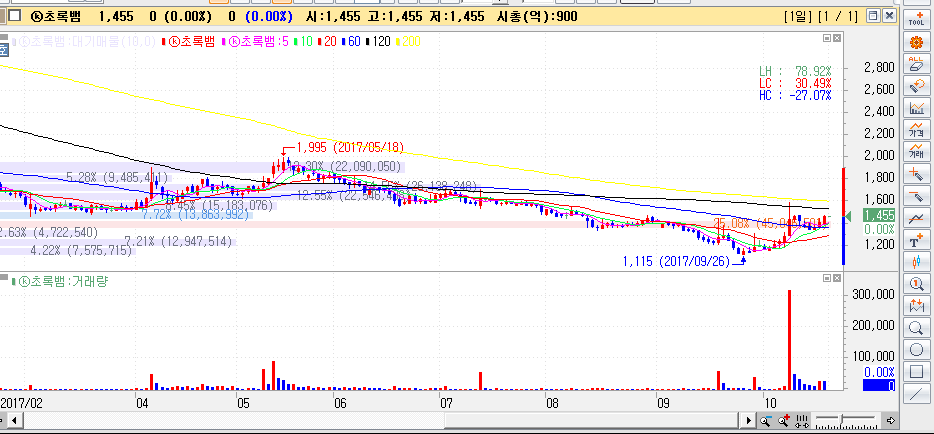
Task: Select the magnifier zoom tool
Action: [x=916, y=327]
